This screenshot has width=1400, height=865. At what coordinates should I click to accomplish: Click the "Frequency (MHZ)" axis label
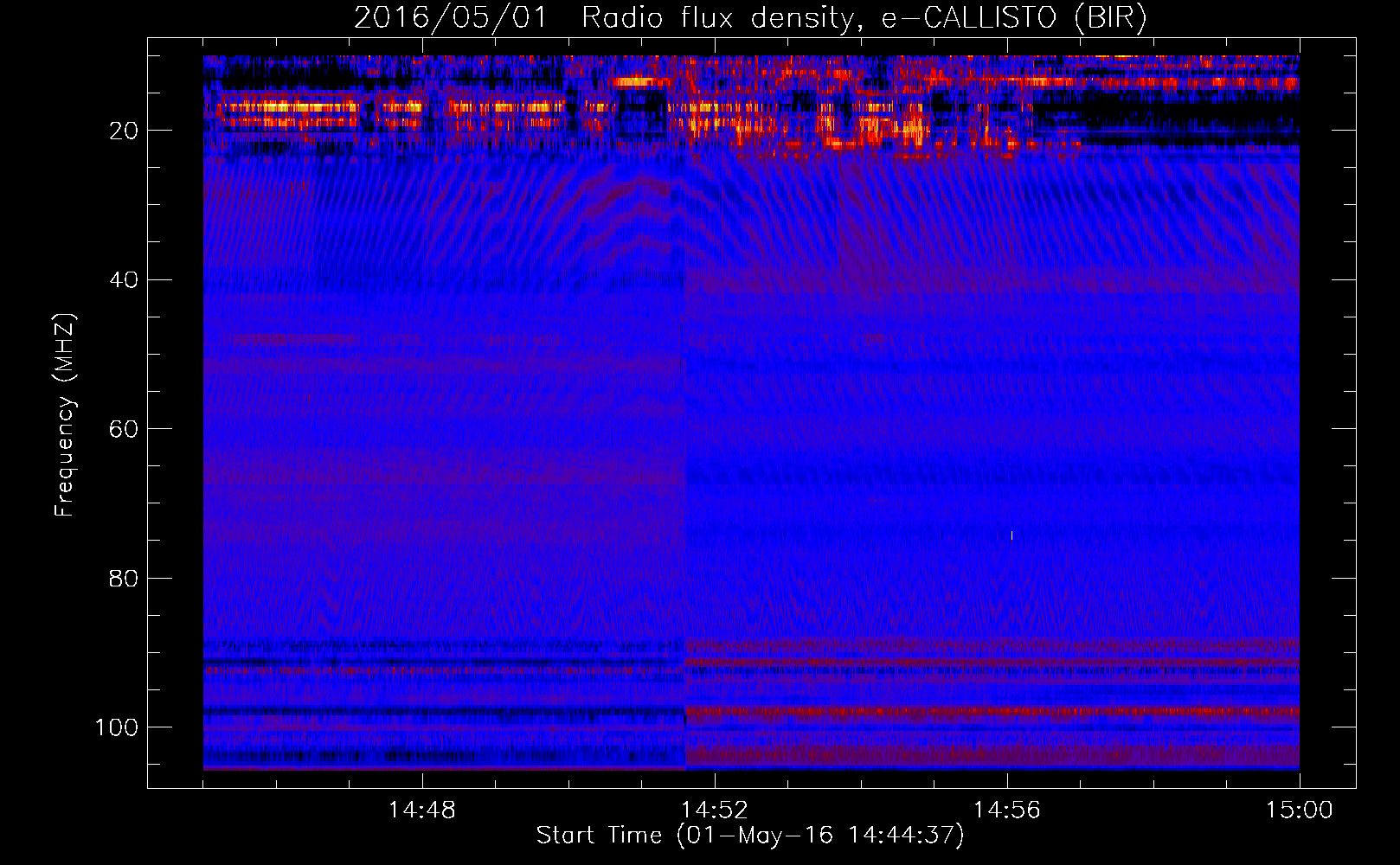[x=65, y=414]
